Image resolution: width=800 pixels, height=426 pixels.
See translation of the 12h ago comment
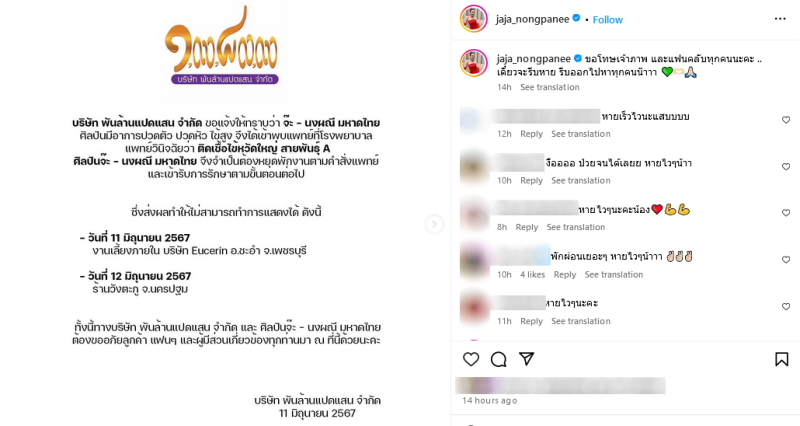pos(581,134)
